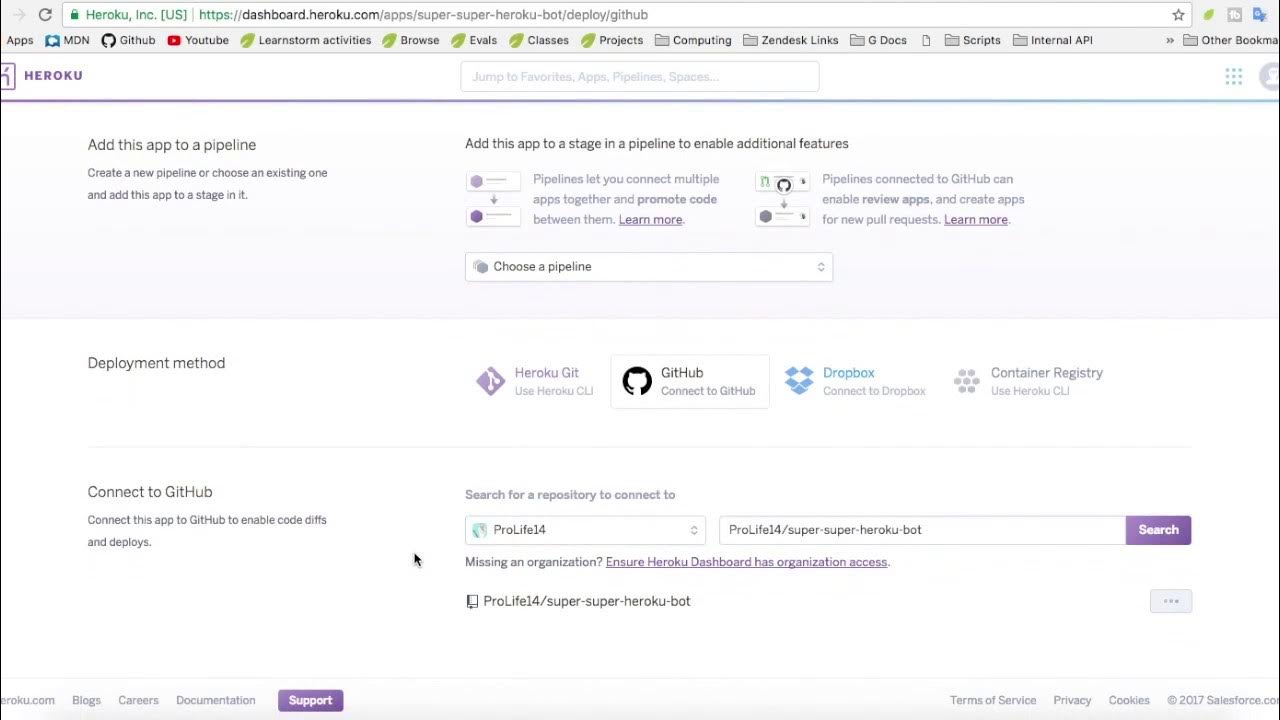Open the Heroku logo home link
The height and width of the screenshot is (720, 1280).
(x=42, y=76)
